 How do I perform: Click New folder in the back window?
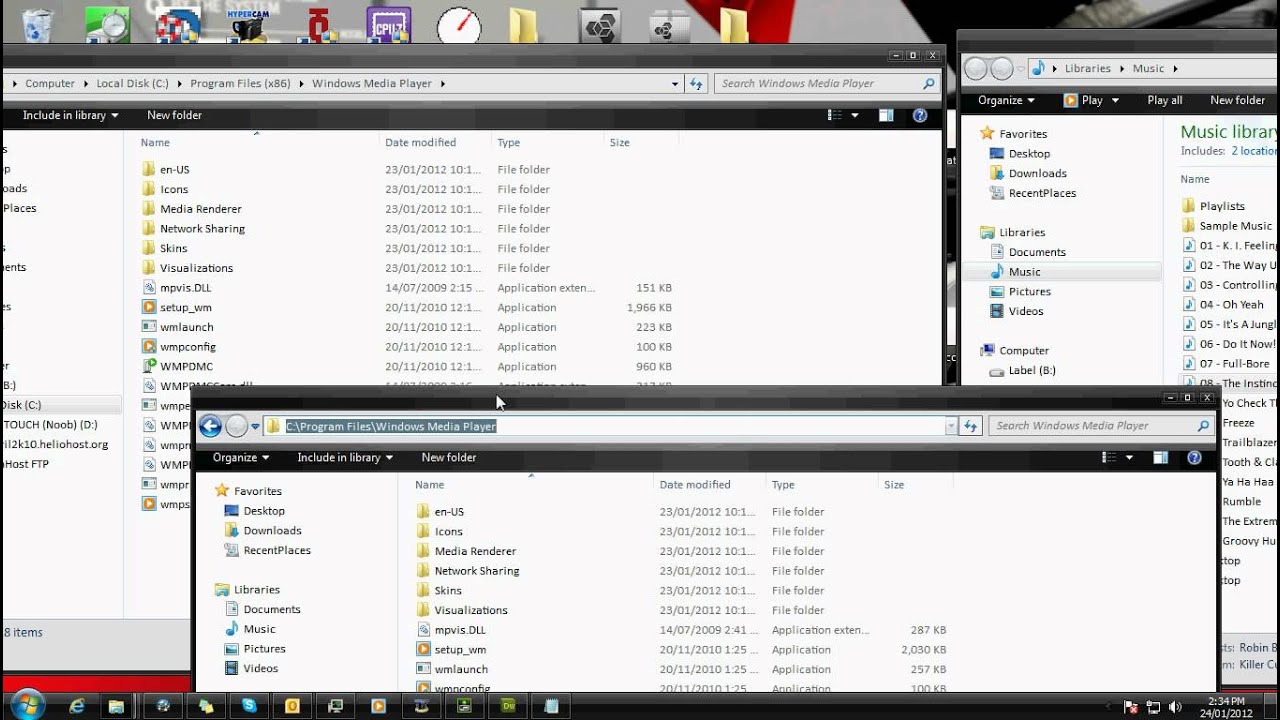(175, 116)
